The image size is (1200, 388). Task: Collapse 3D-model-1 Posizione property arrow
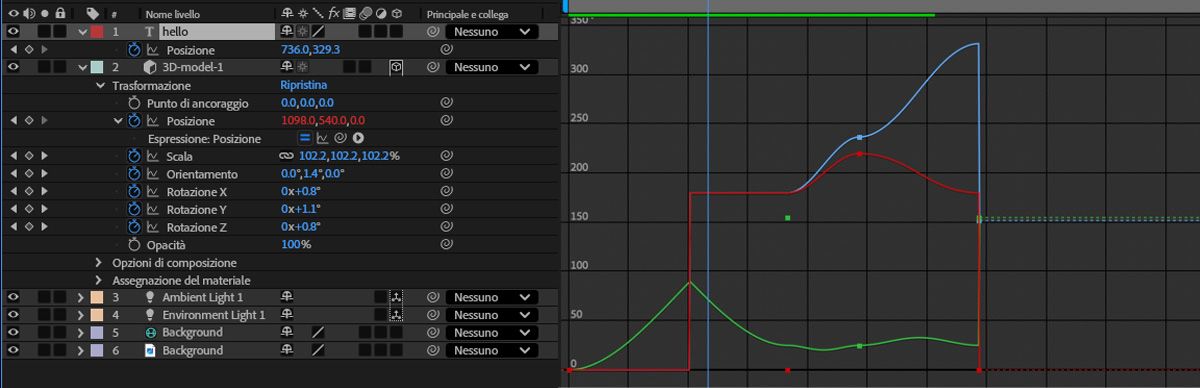tap(118, 121)
